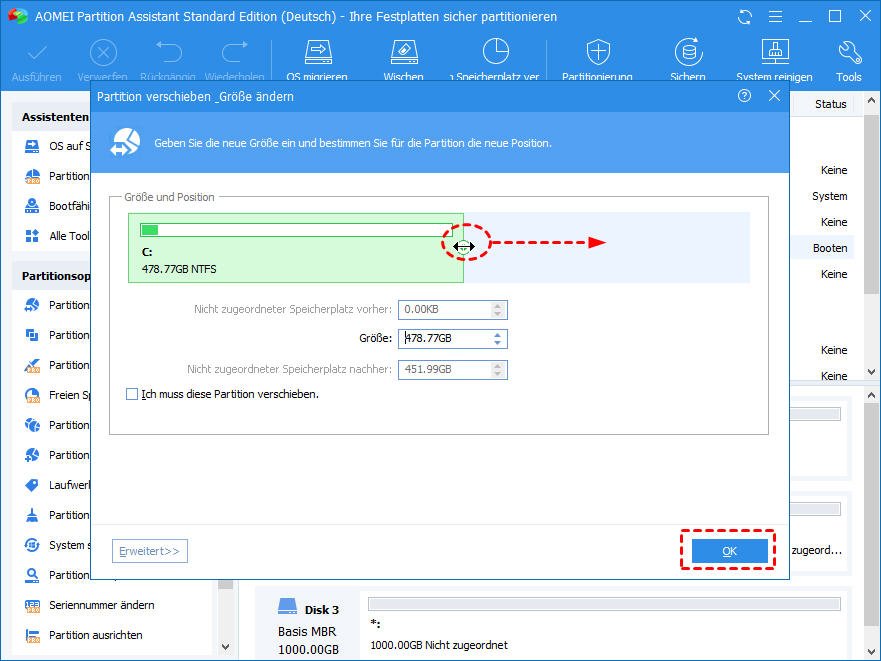Click down arrow of partition list scrollbar
881x661 pixels.
871,372
